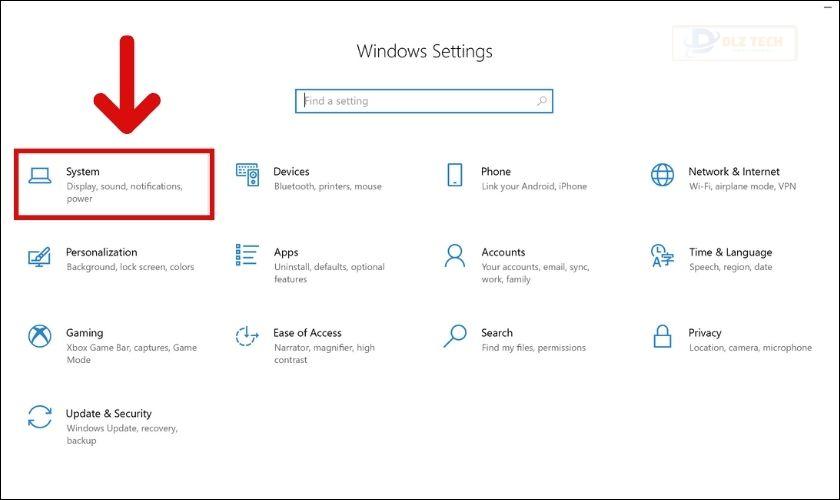Open the Search settings title
Viewport: 840px width, 500px height.
click(x=497, y=333)
